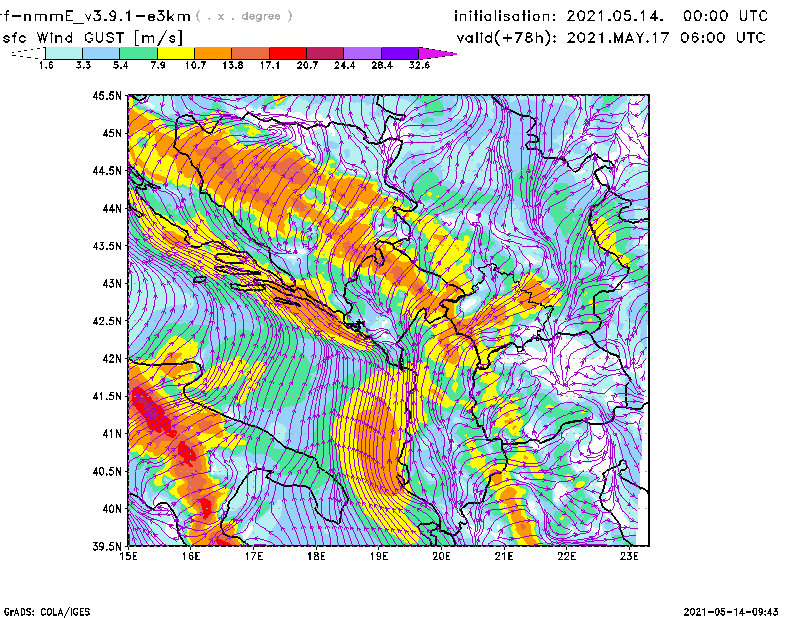Click the 32.6 colorbar value label
Image resolution: width=800 pixels, height=618 pixels.
click(x=419, y=65)
